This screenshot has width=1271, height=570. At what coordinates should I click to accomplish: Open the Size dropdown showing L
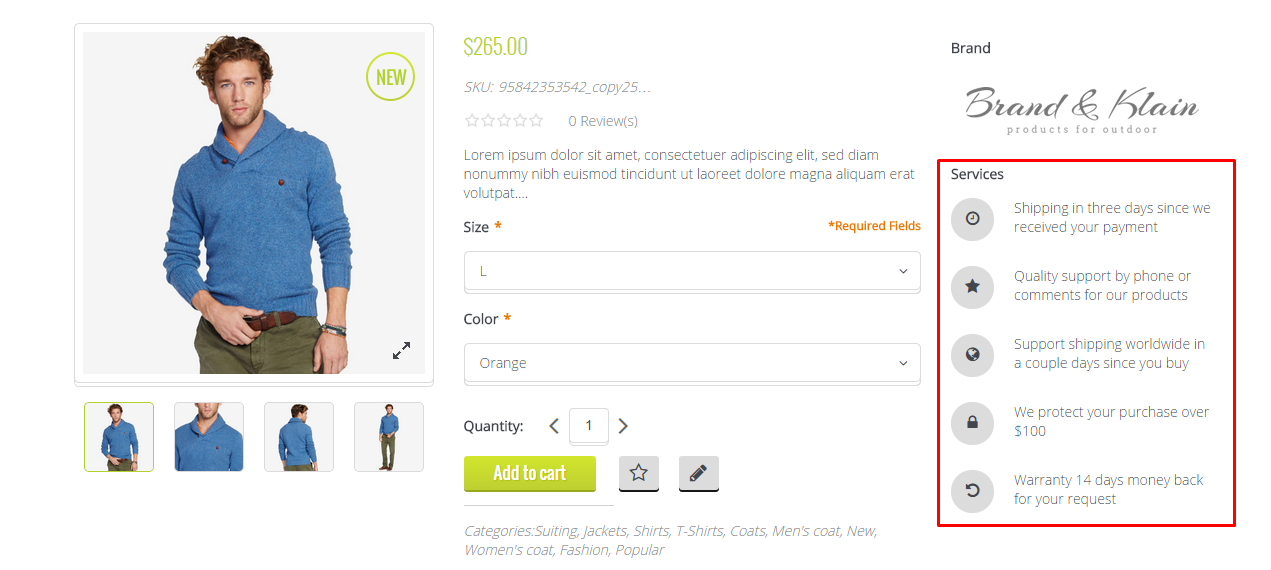click(x=692, y=271)
